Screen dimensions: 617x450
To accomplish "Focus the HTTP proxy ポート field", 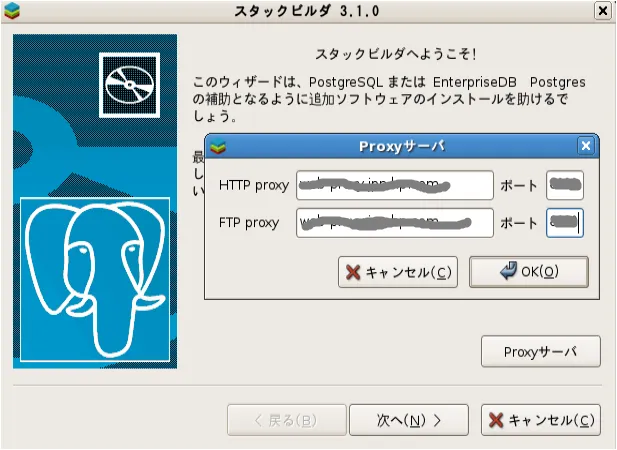I will click(x=565, y=185).
